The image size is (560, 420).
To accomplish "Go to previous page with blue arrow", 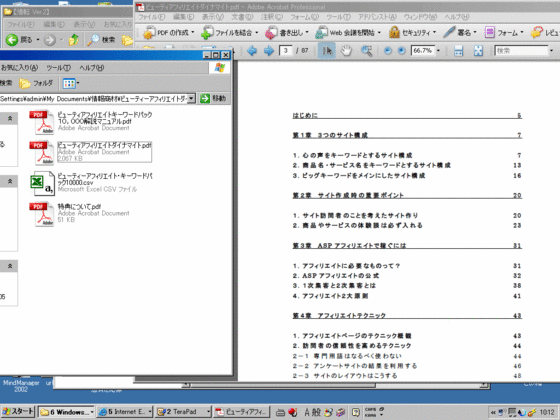I will (x=252, y=51).
